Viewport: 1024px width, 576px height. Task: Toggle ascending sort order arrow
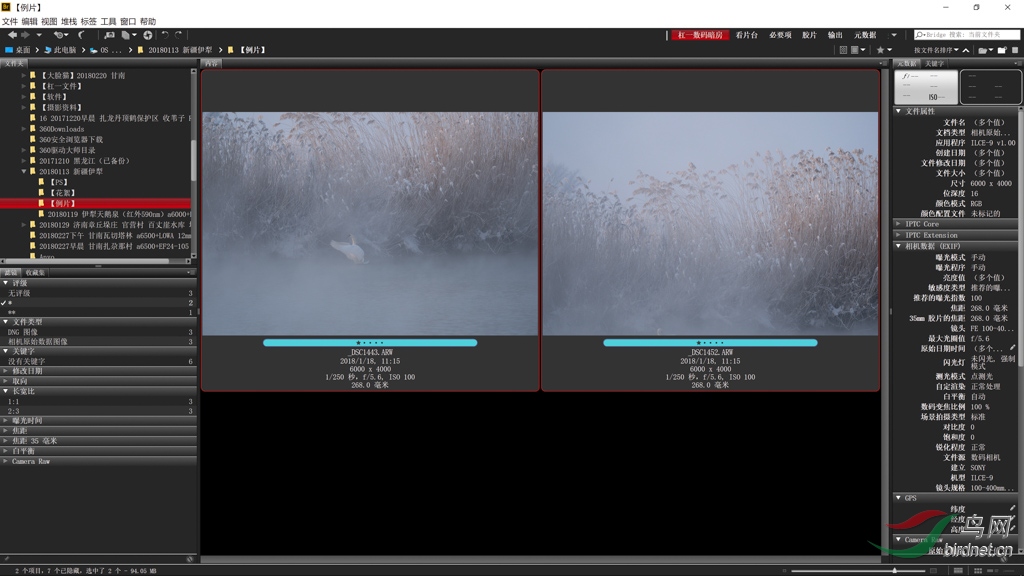coord(967,50)
